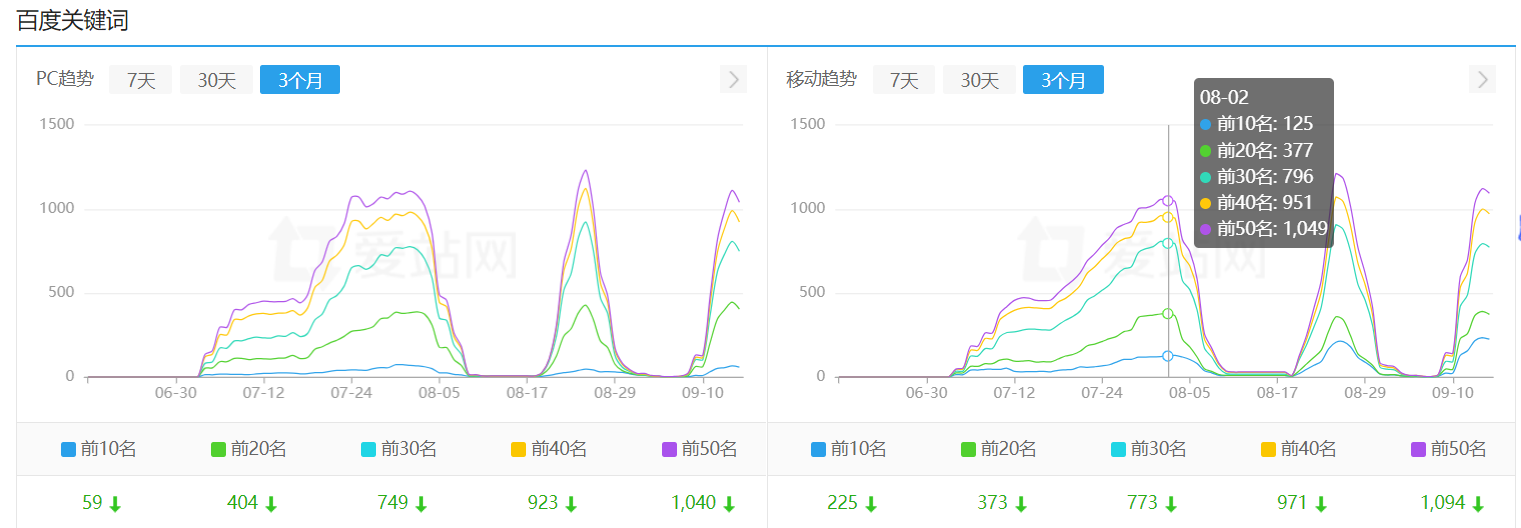Toggle 前40名 legend in PC chart

click(x=548, y=449)
